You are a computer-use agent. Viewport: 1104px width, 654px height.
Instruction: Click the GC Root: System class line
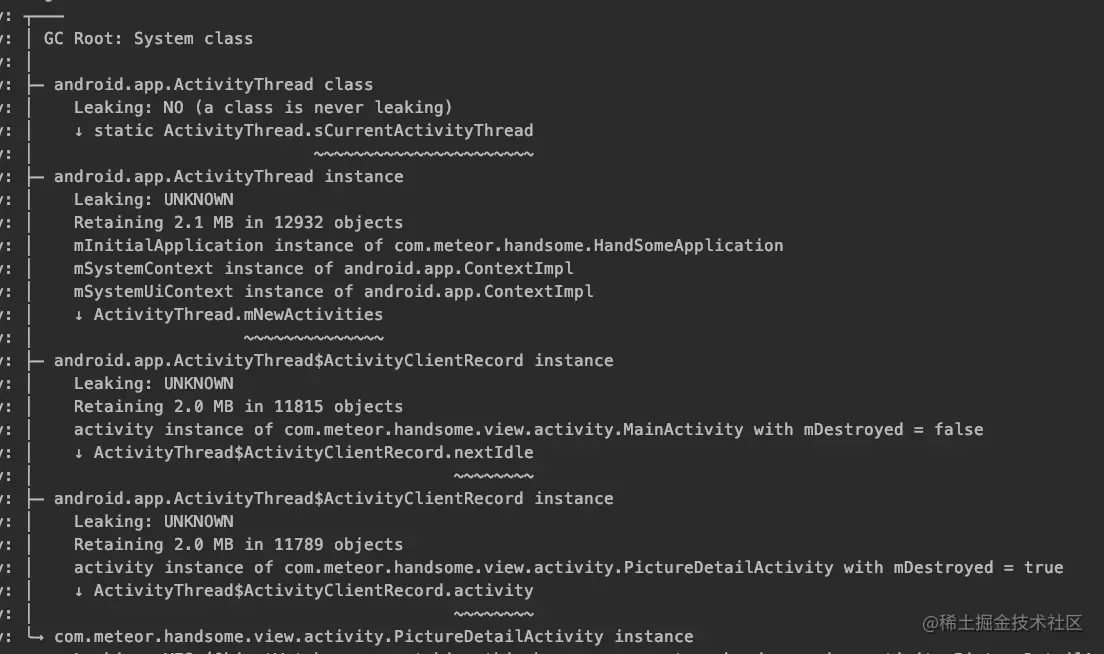pos(149,39)
